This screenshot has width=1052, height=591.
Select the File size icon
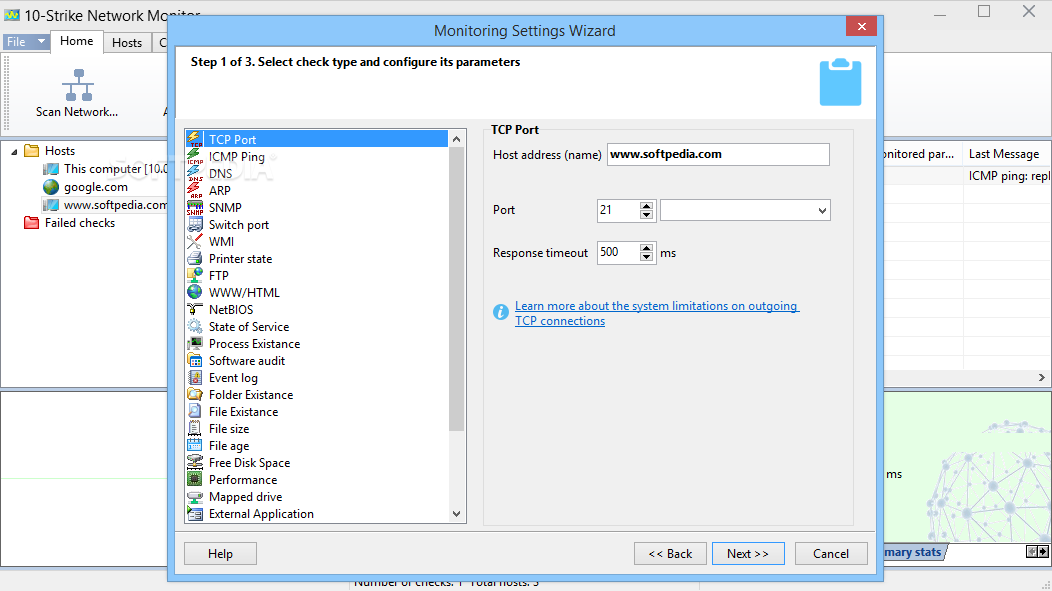195,429
